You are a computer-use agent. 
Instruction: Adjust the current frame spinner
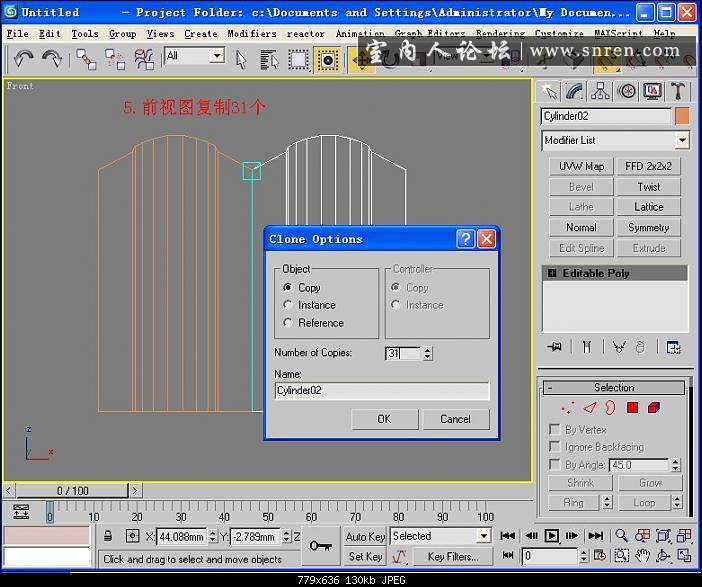584,557
